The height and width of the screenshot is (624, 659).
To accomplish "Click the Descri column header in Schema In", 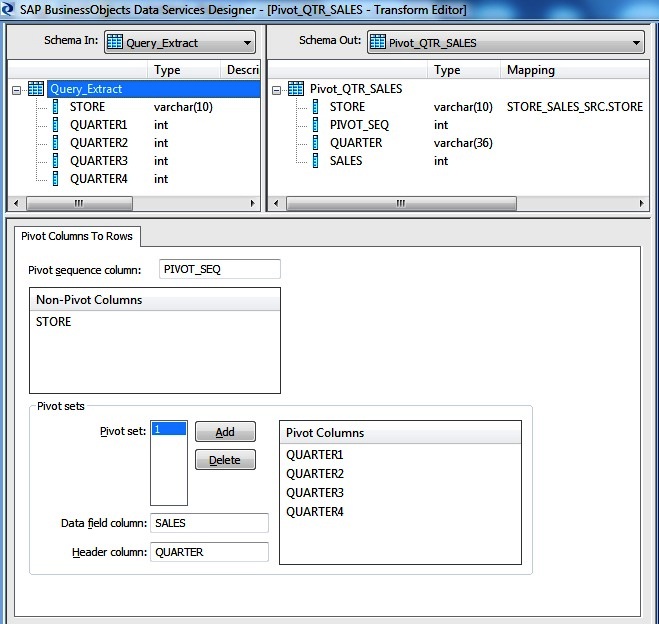I will click(240, 70).
